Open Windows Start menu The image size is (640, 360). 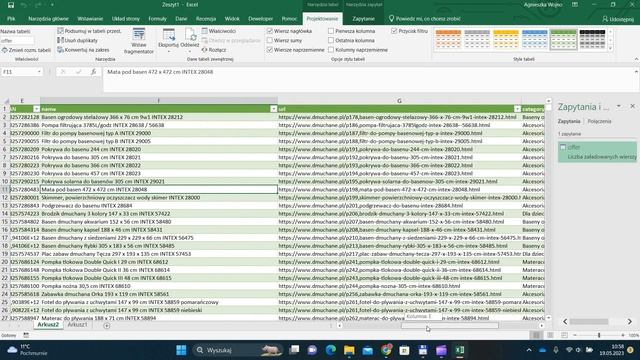click(x=181, y=350)
